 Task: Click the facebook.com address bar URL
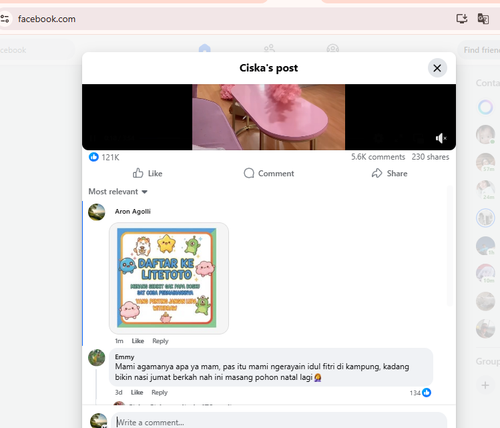[x=47, y=19]
